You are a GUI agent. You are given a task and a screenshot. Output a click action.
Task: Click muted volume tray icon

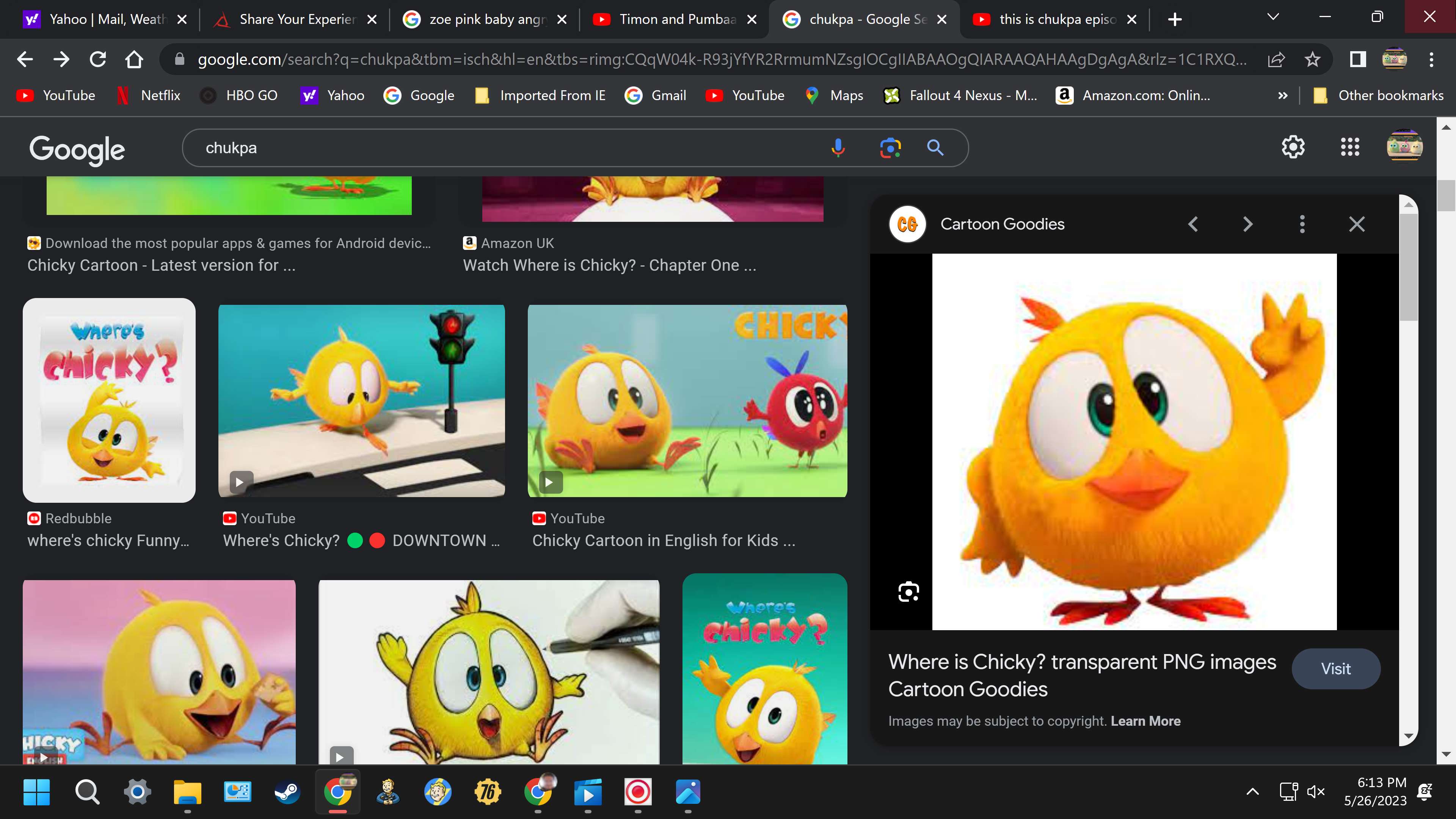point(1316,791)
